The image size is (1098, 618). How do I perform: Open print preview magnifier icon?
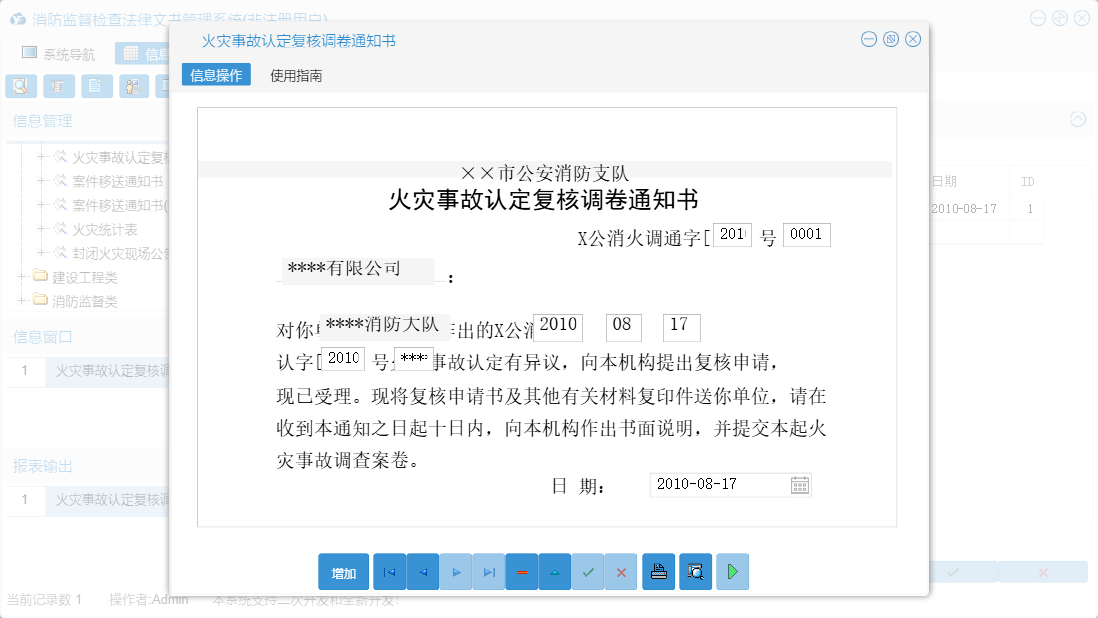click(695, 572)
